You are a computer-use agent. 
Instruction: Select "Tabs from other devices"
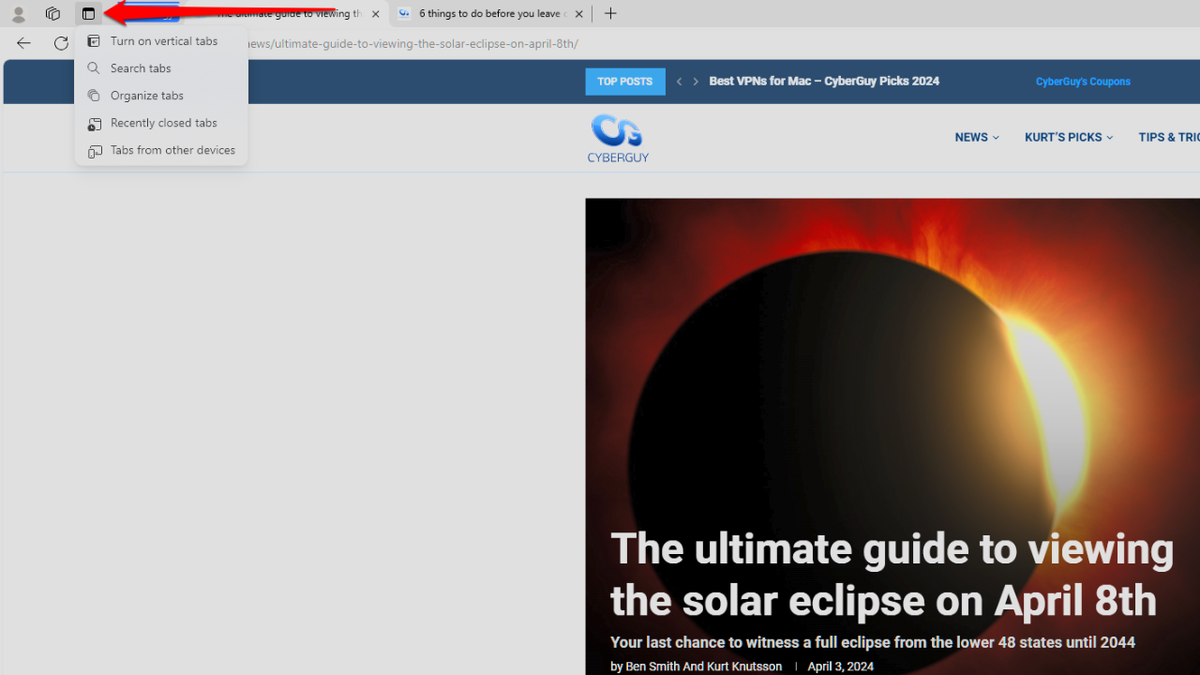click(x=172, y=150)
